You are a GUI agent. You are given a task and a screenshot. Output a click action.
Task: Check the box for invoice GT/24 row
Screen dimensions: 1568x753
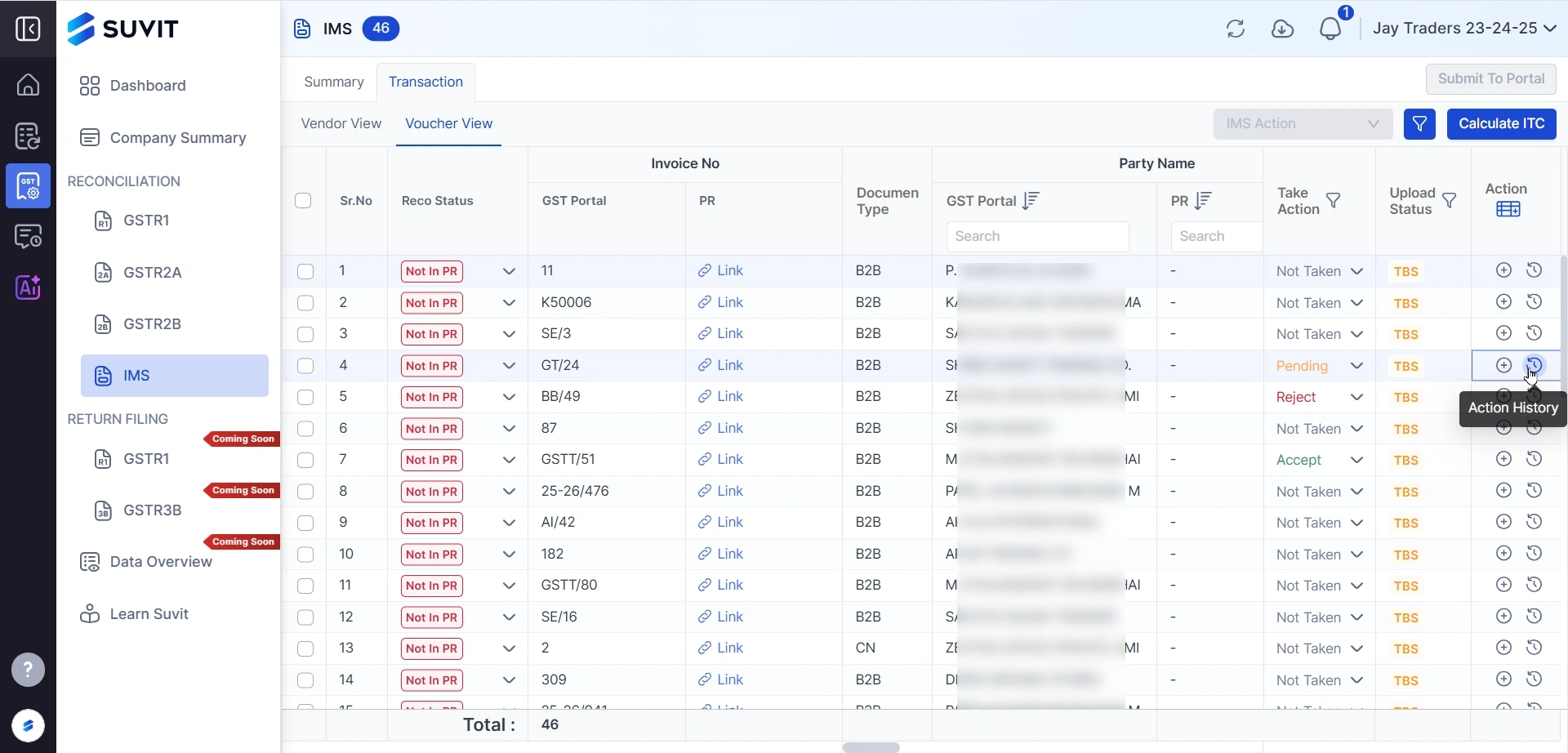point(305,366)
